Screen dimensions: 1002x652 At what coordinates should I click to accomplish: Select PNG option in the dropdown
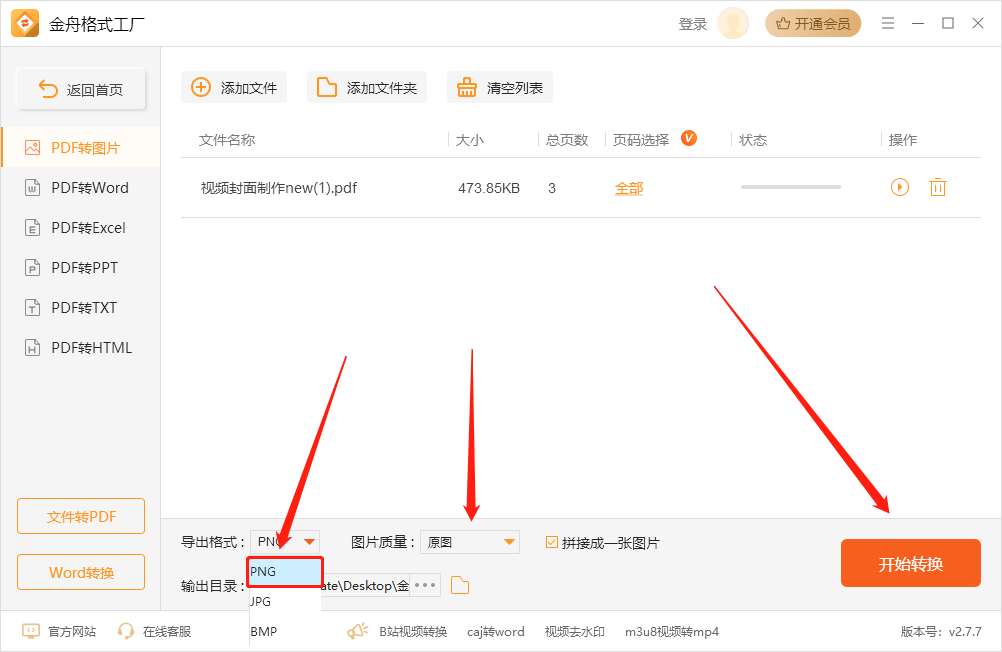[285, 572]
